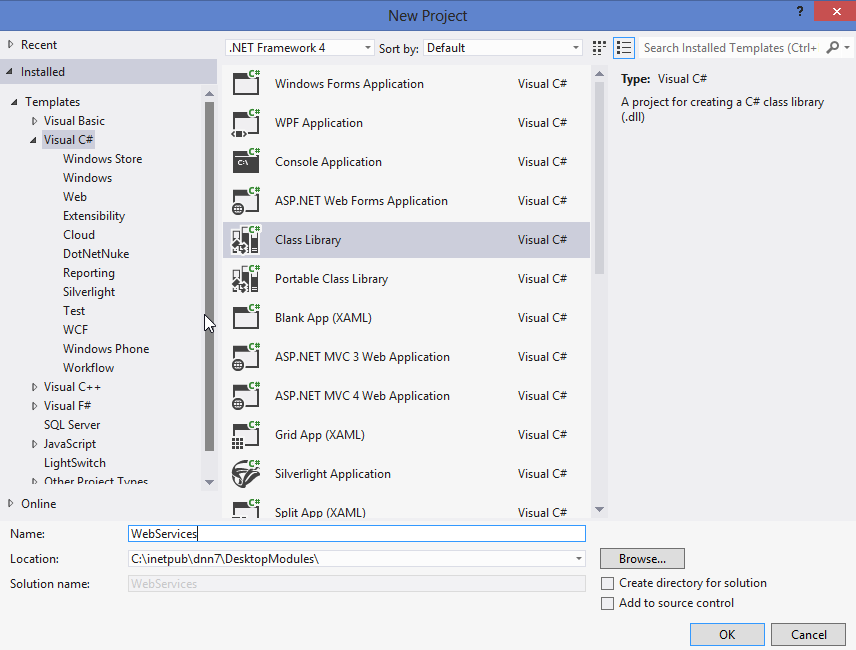Image resolution: width=856 pixels, height=650 pixels.
Task: Select the WPF Application template icon
Action: coord(246,123)
